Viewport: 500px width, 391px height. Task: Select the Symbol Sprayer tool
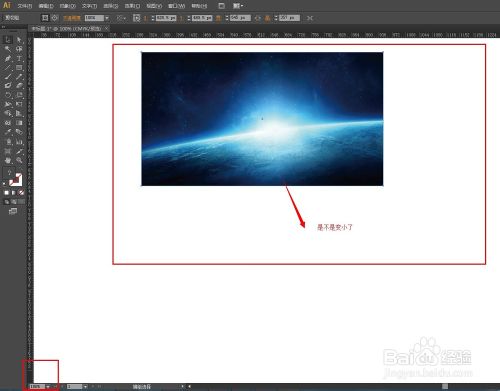pos(8,142)
